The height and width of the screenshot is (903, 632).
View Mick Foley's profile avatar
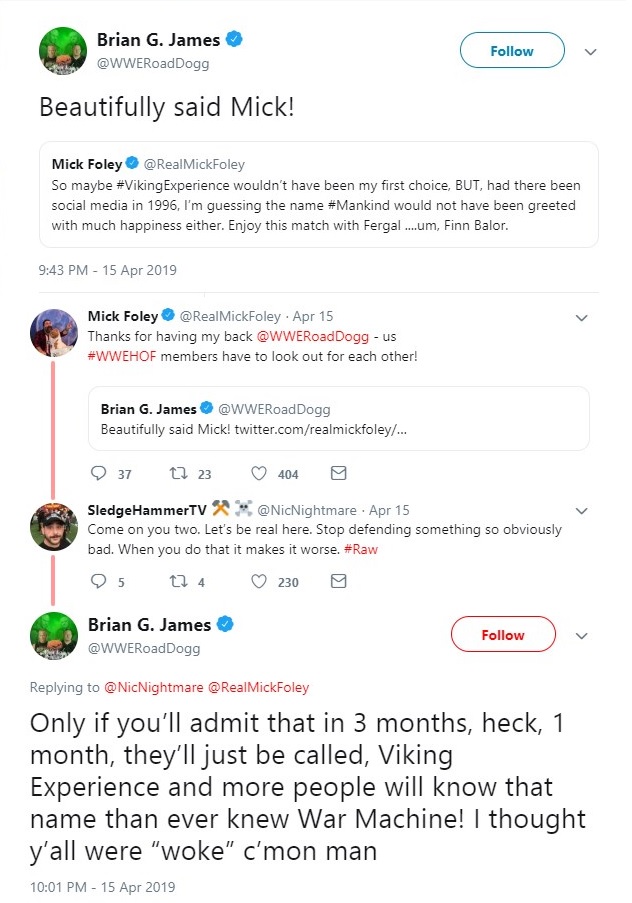(x=55, y=333)
